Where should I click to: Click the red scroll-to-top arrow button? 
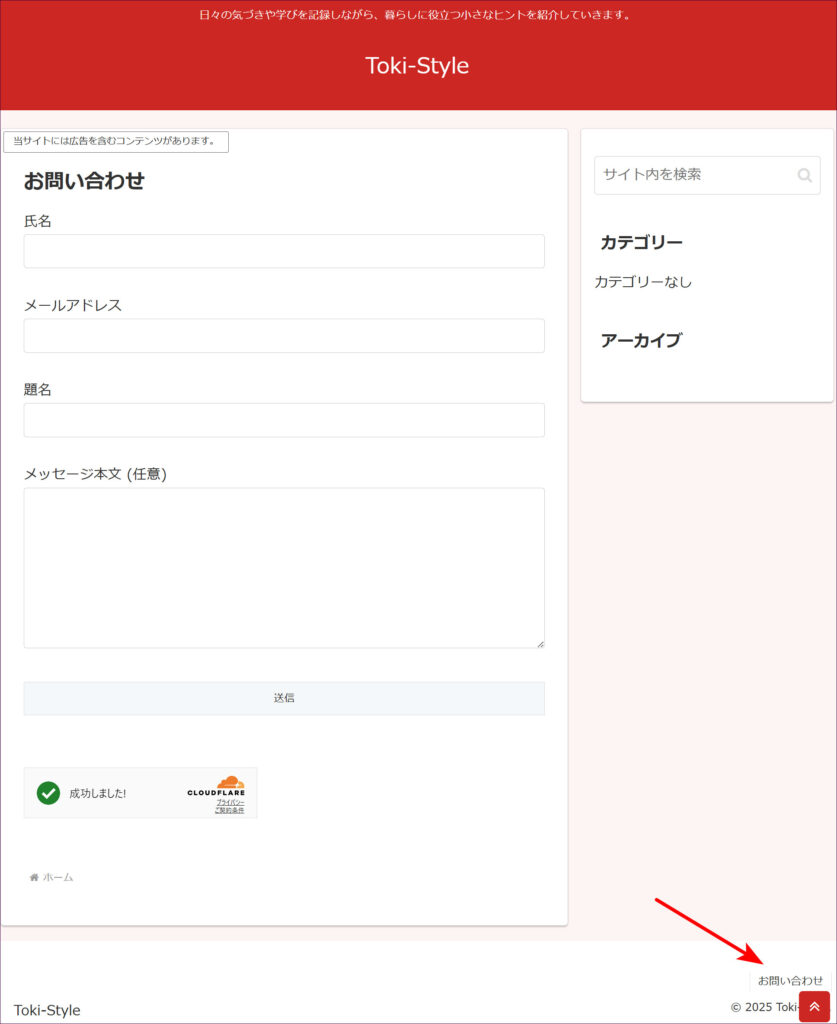click(x=814, y=1006)
